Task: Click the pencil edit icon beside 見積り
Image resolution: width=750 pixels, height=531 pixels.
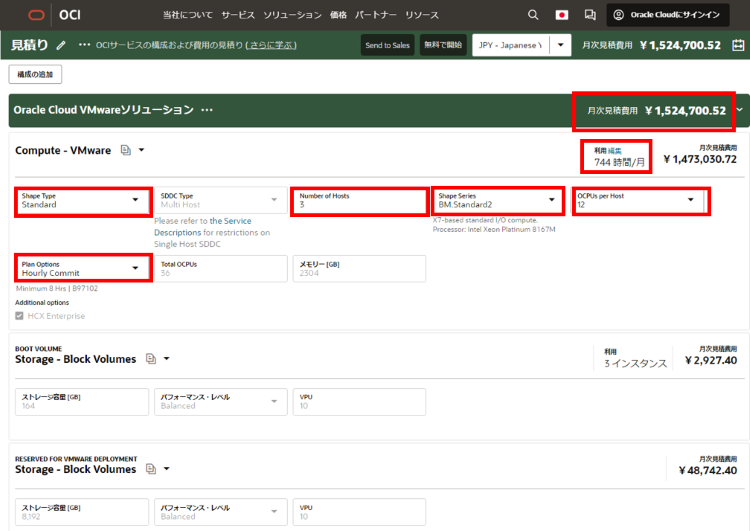Action: click(61, 45)
